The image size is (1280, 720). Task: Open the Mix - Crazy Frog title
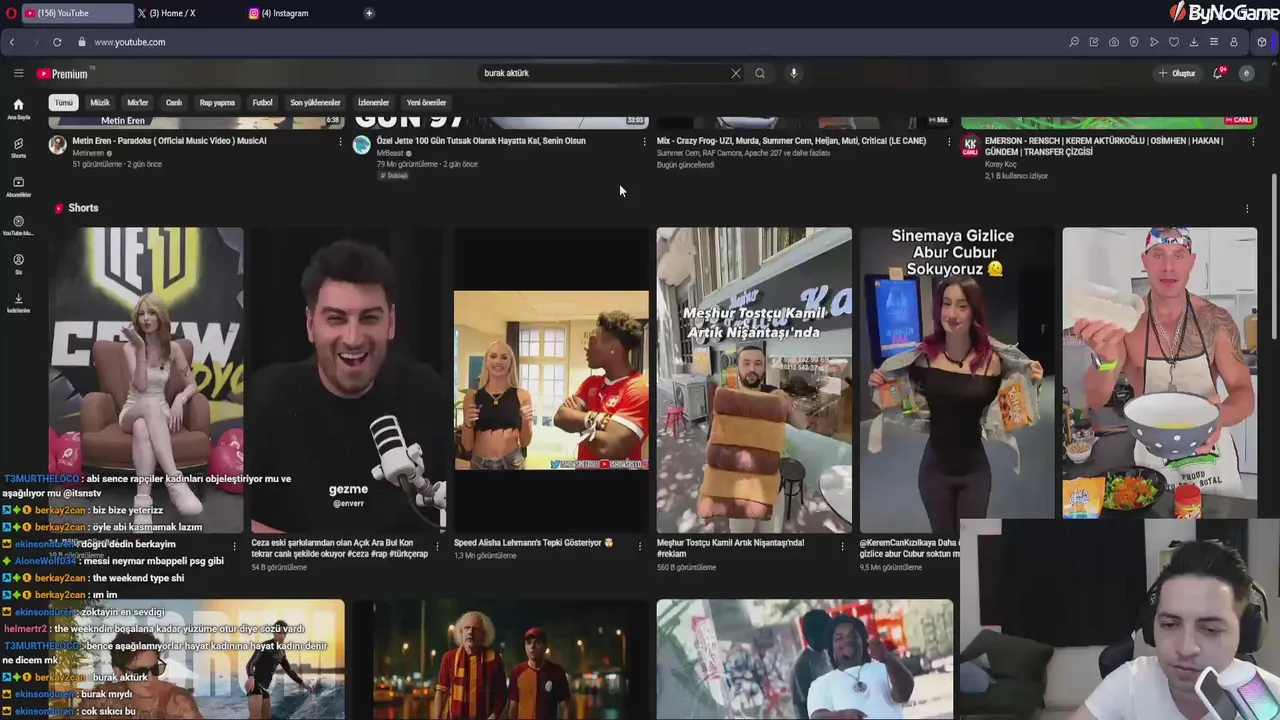click(791, 141)
